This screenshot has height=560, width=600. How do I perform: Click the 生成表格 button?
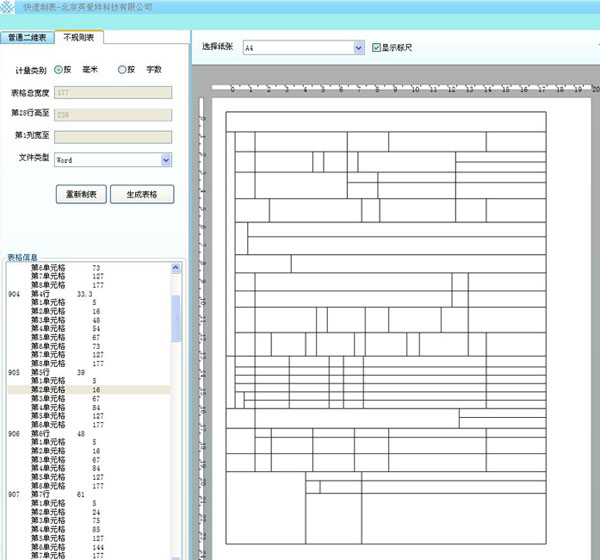[141, 194]
